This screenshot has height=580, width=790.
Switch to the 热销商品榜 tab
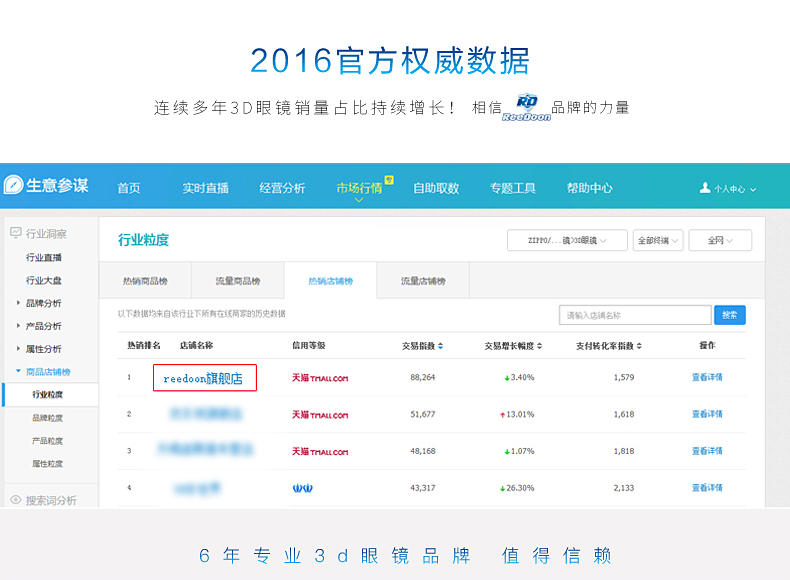[145, 281]
